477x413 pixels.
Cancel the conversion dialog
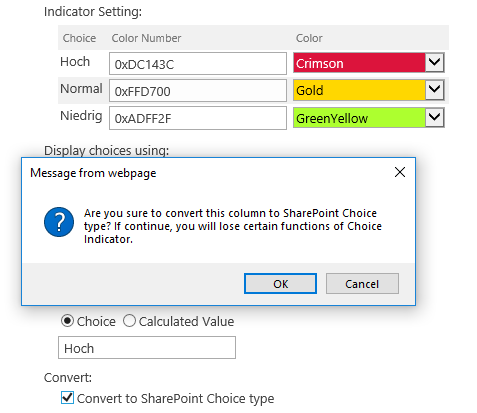click(x=362, y=284)
